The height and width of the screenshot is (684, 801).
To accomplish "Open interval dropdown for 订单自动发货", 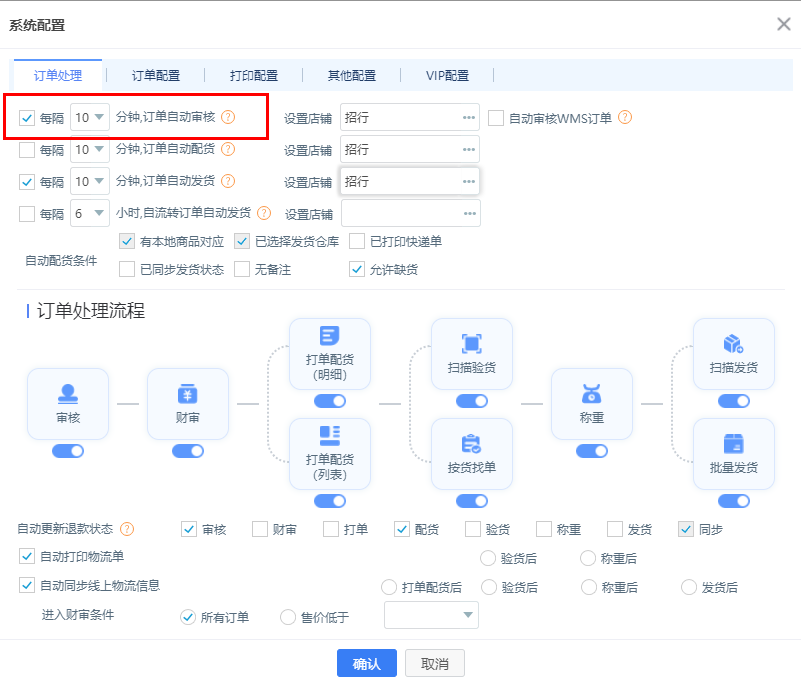I will (90, 181).
